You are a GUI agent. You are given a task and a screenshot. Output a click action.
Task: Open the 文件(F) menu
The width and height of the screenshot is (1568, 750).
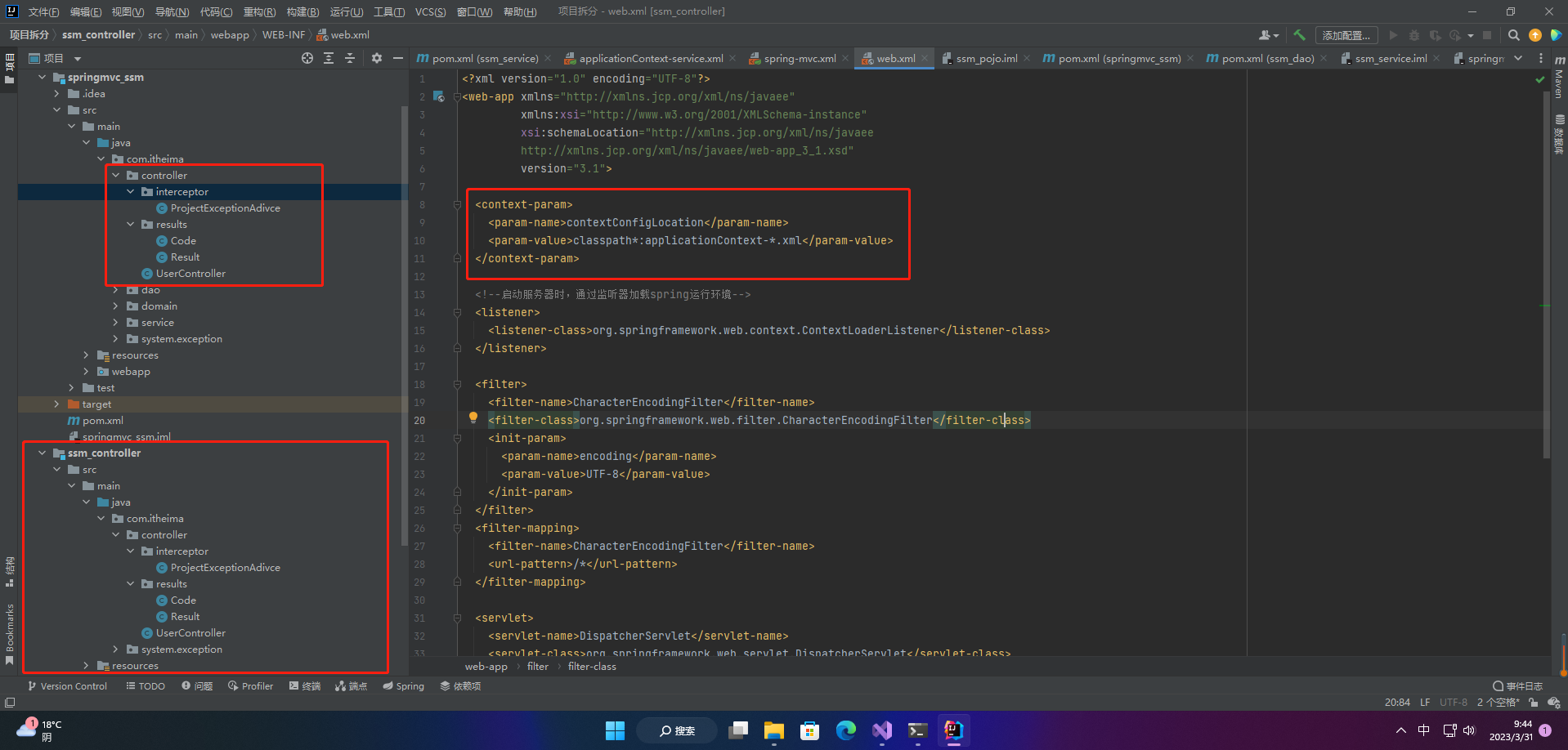43,11
